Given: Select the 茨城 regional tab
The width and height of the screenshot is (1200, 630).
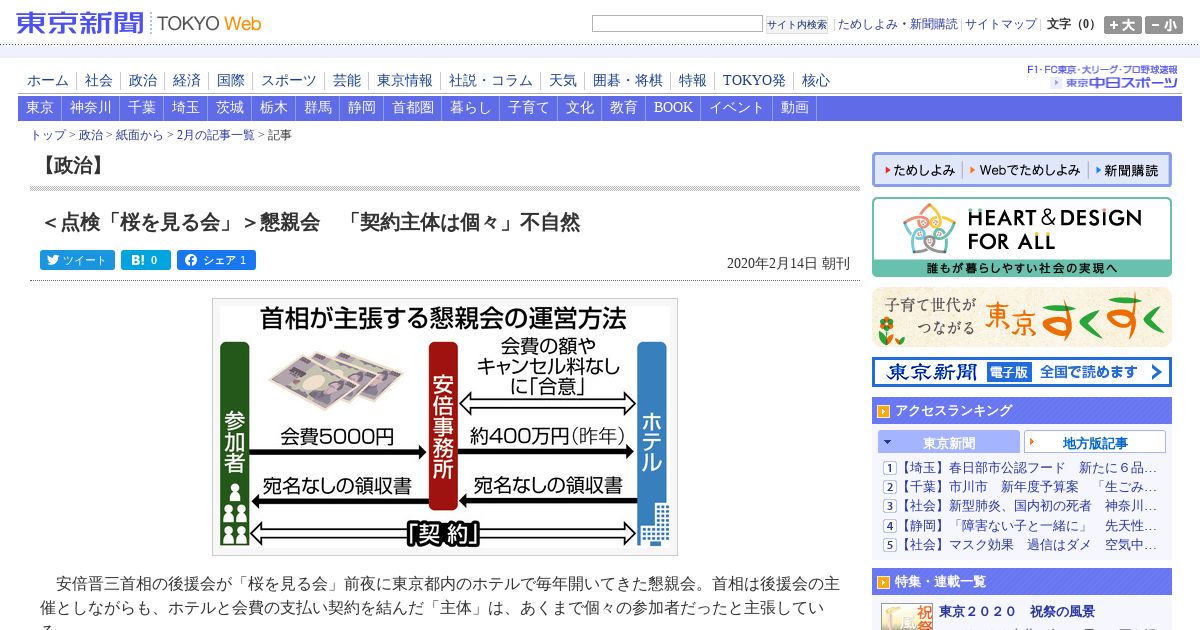Looking at the screenshot, I should (x=230, y=108).
